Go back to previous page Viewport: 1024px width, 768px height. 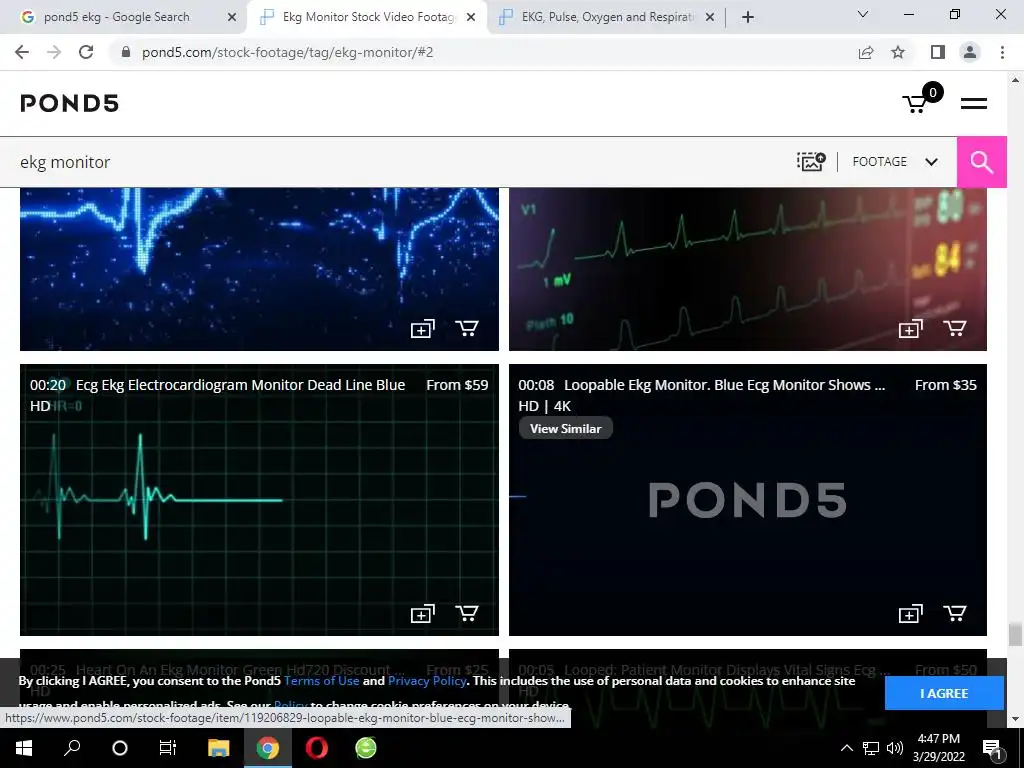22,52
